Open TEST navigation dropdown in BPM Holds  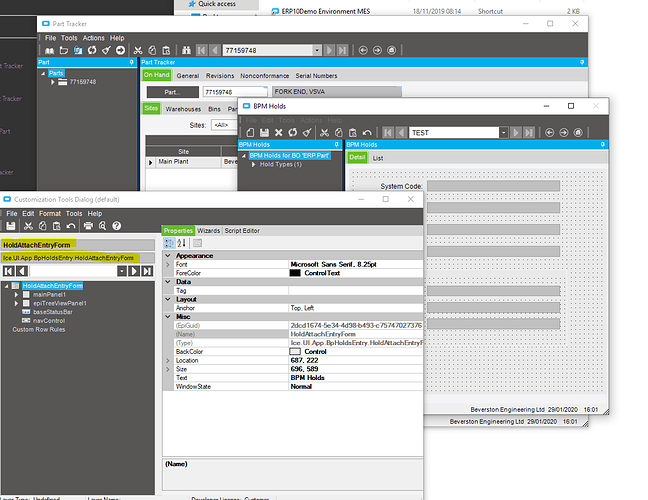[x=503, y=133]
